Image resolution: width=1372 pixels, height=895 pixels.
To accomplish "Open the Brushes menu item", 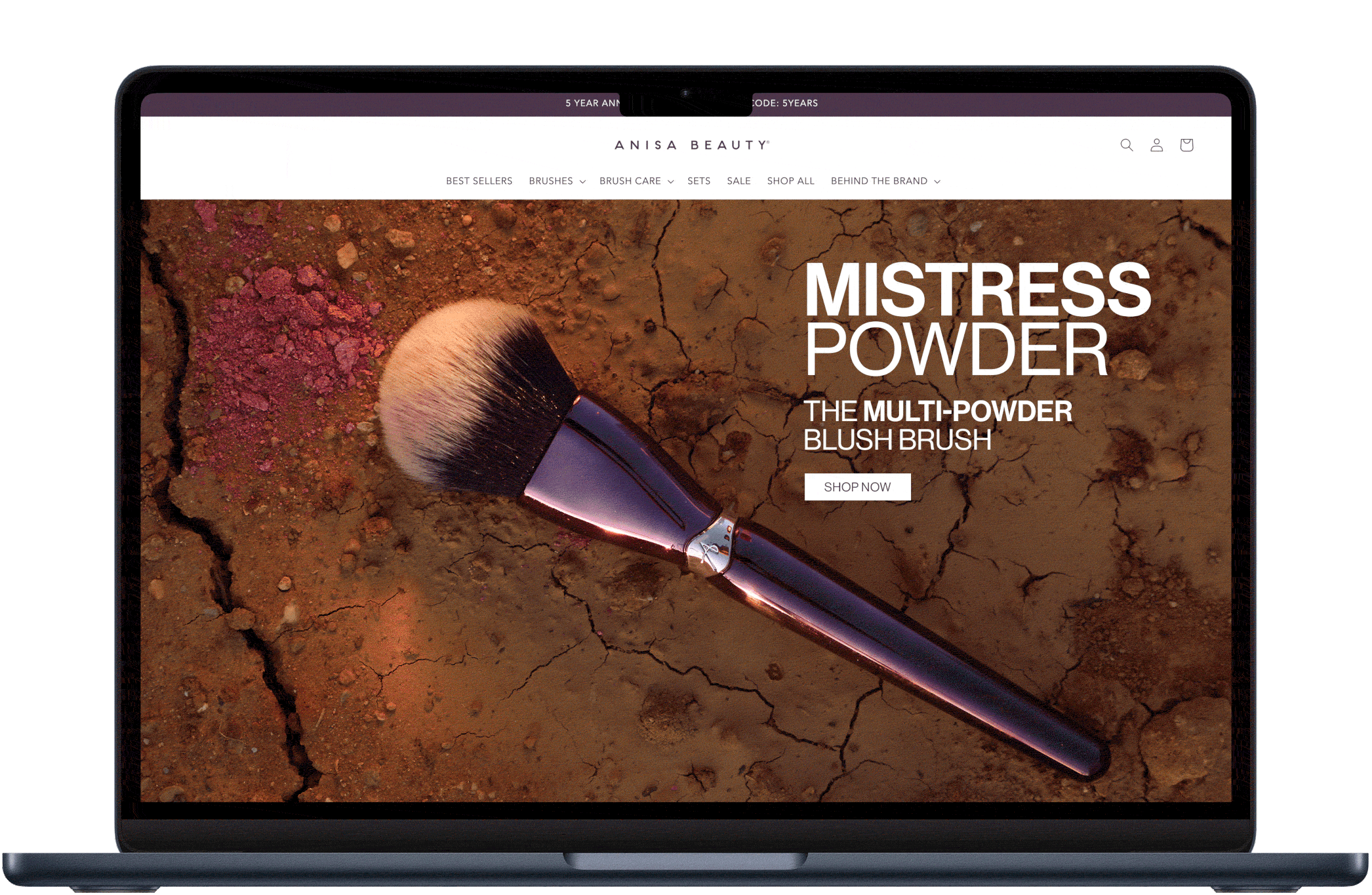I will 551,181.
